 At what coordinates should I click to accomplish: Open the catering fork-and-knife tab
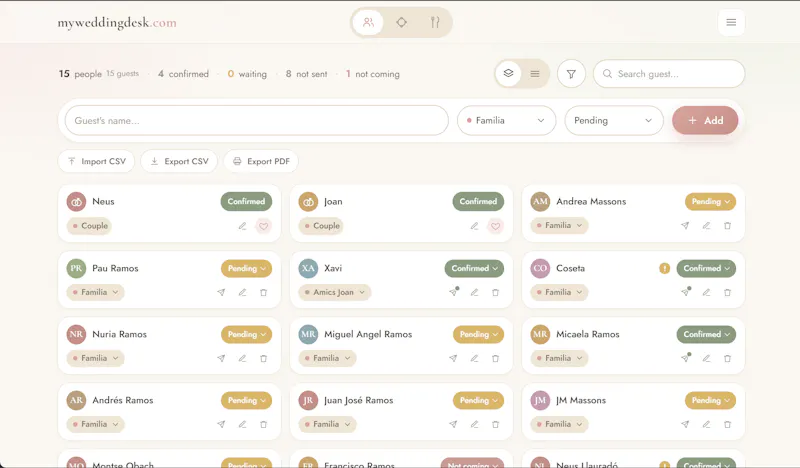point(435,22)
